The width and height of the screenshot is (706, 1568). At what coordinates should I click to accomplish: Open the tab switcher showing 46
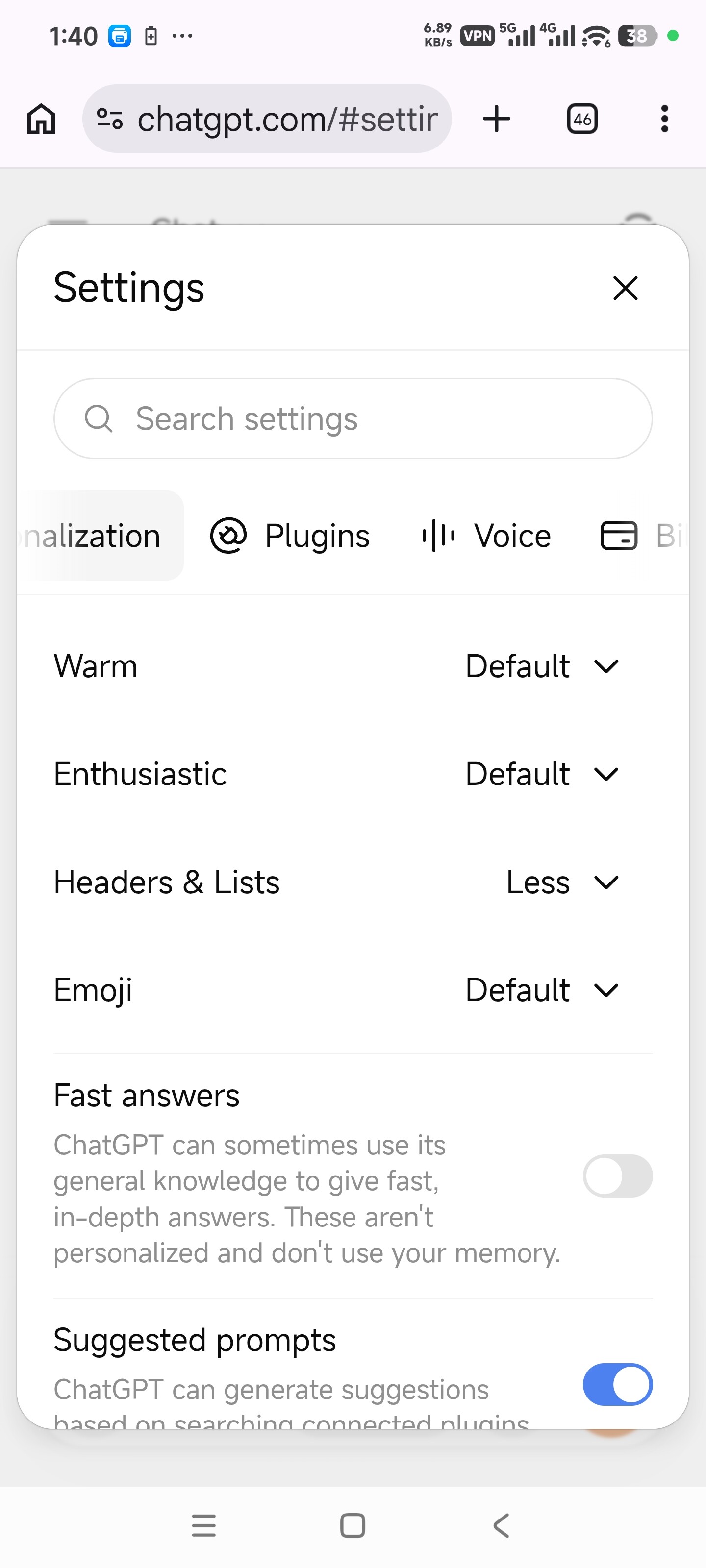[582, 119]
